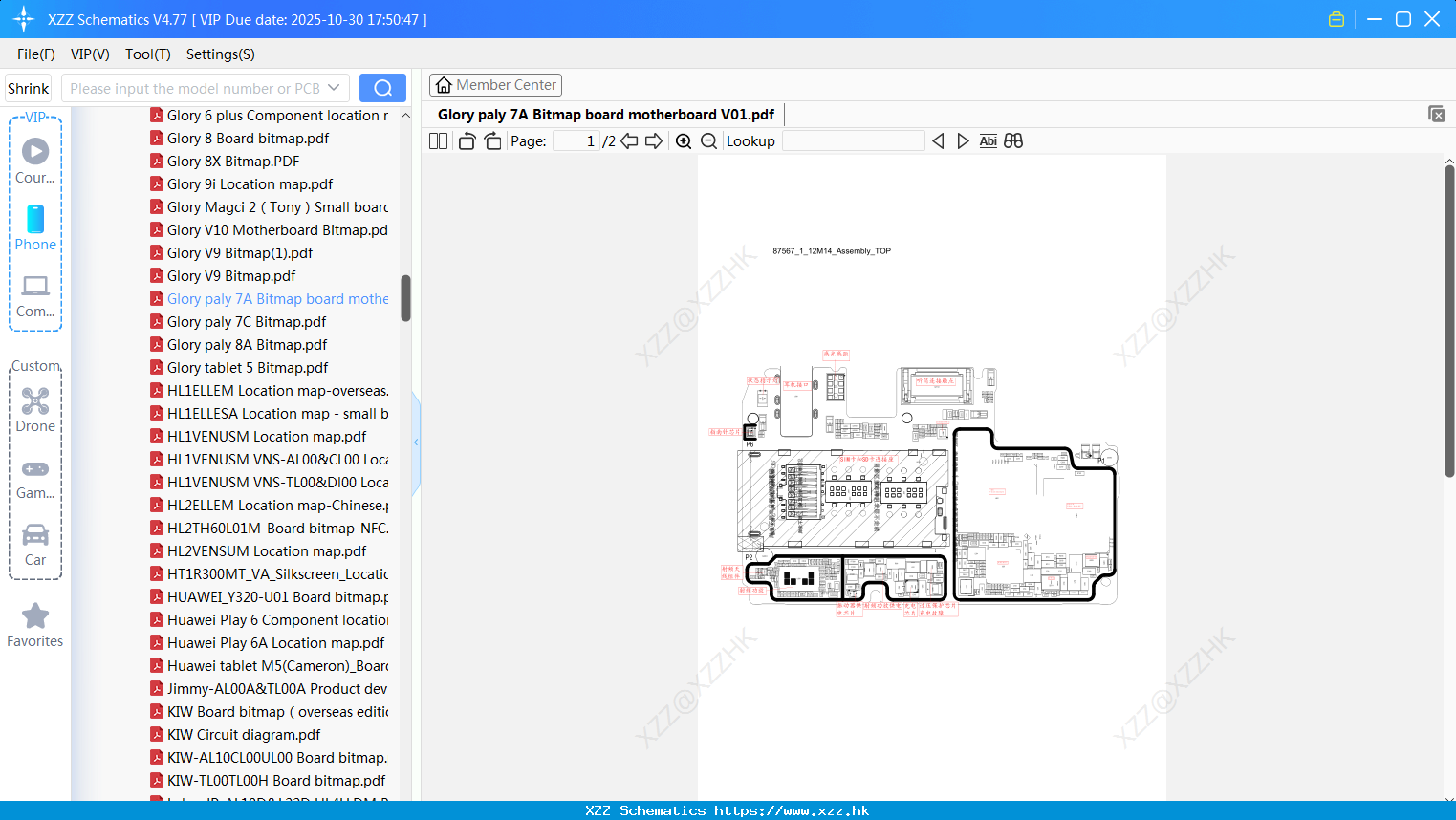The height and width of the screenshot is (820, 1456).
Task: Open the Member Center
Action: coord(495,85)
